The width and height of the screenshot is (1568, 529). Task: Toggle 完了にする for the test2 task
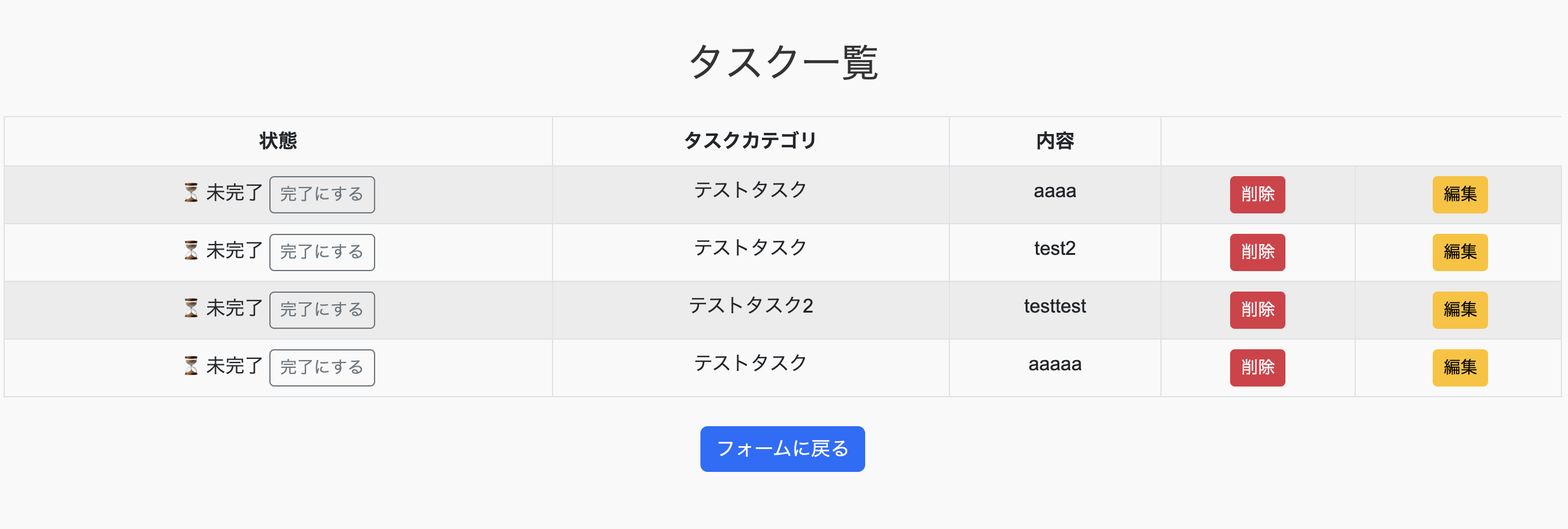pyautogui.click(x=322, y=252)
